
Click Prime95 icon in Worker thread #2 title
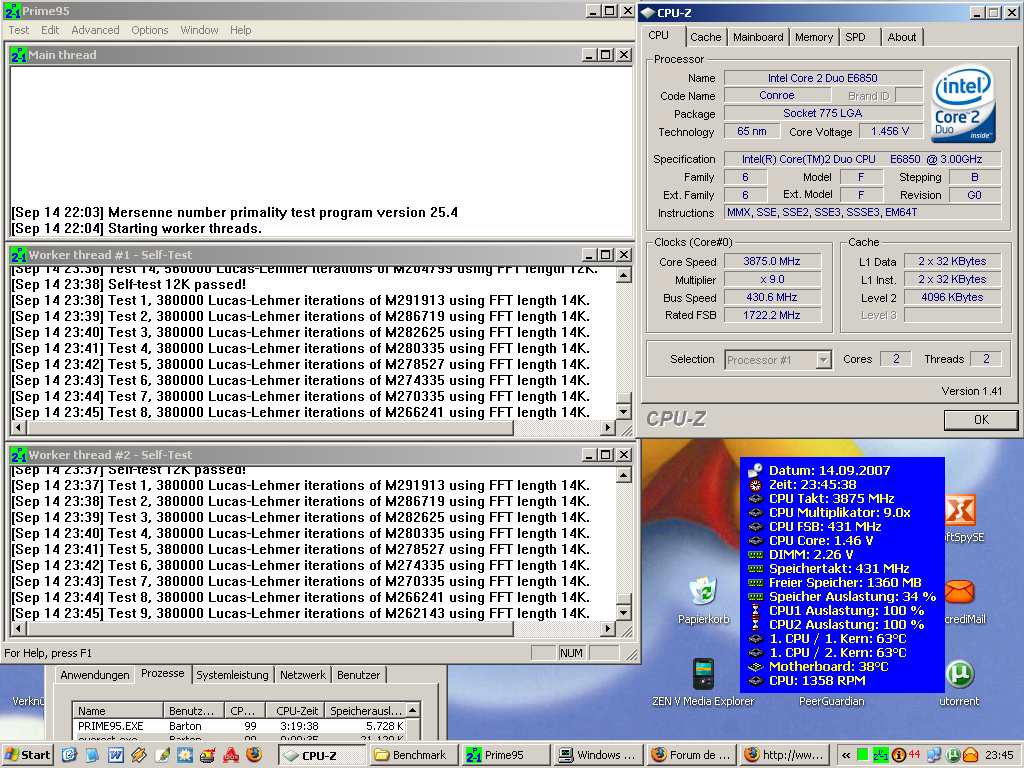(x=19, y=455)
